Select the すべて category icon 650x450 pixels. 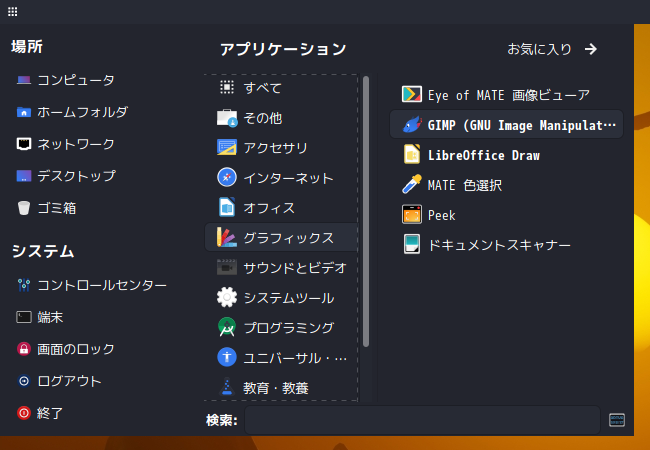pyautogui.click(x=227, y=87)
